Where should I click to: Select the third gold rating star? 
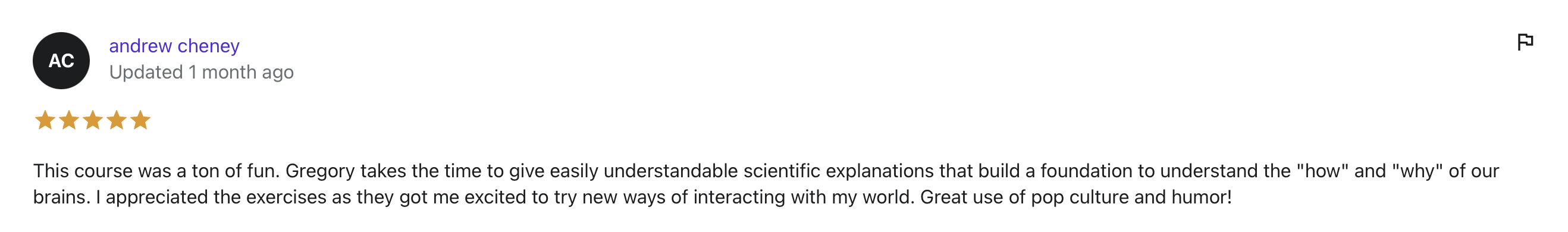[x=93, y=120]
